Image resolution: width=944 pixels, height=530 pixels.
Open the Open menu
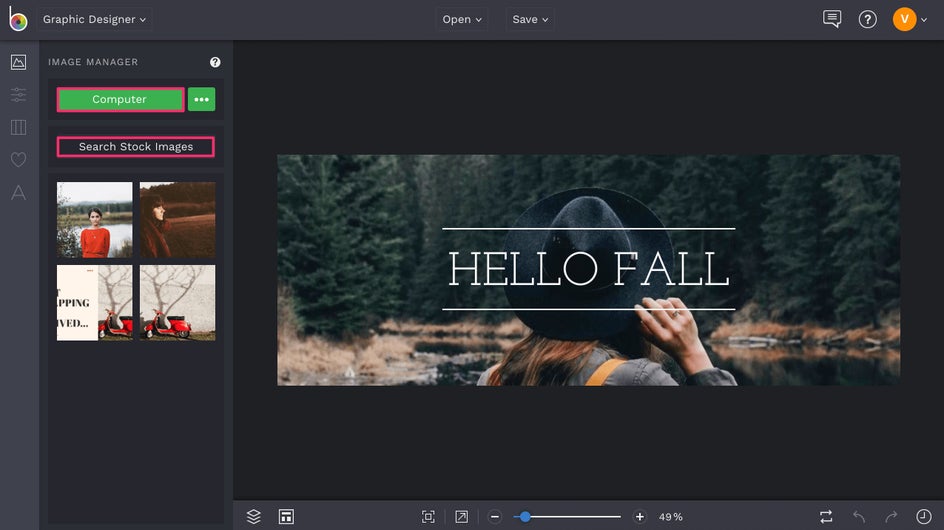(x=462, y=19)
